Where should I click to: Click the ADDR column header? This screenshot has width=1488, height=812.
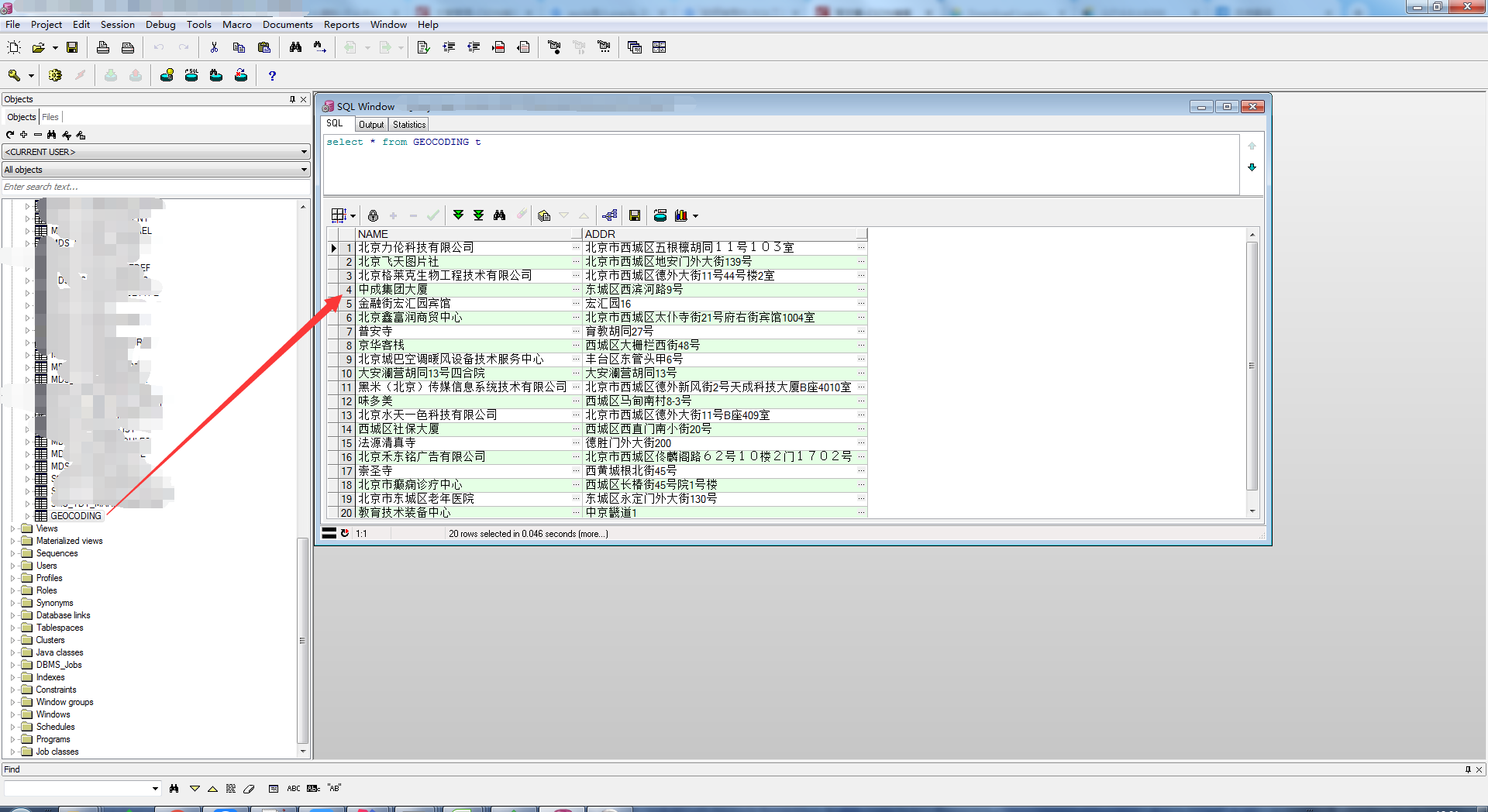click(x=724, y=234)
